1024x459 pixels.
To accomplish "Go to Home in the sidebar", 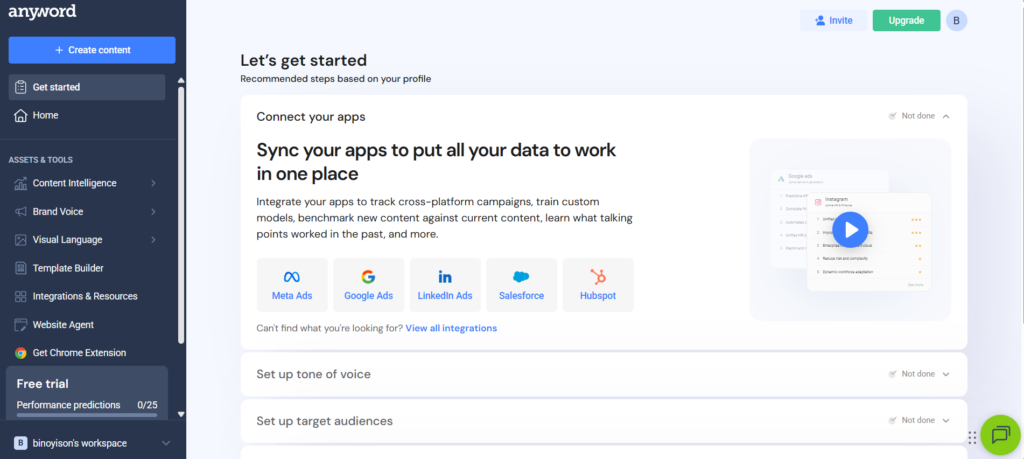I will 46,115.
